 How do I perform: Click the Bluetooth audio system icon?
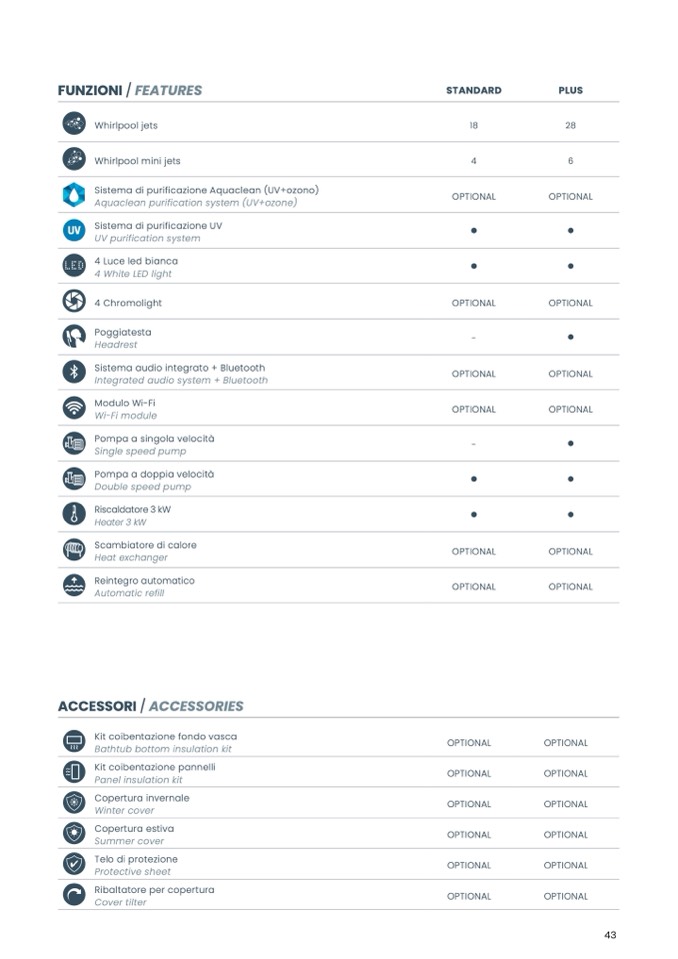(73, 373)
